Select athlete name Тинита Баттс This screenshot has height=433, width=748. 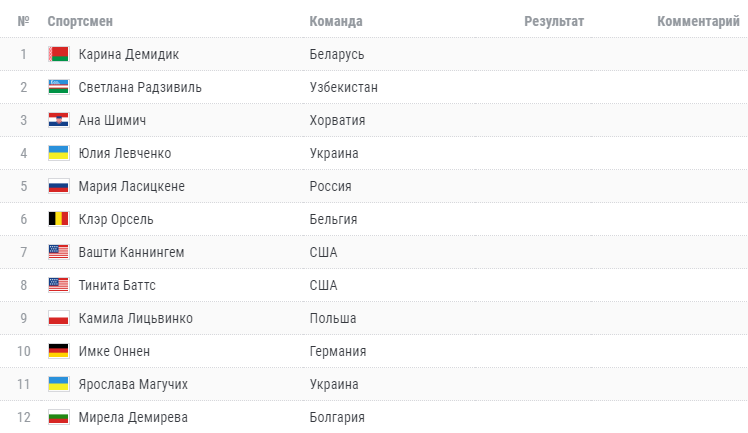click(x=117, y=285)
